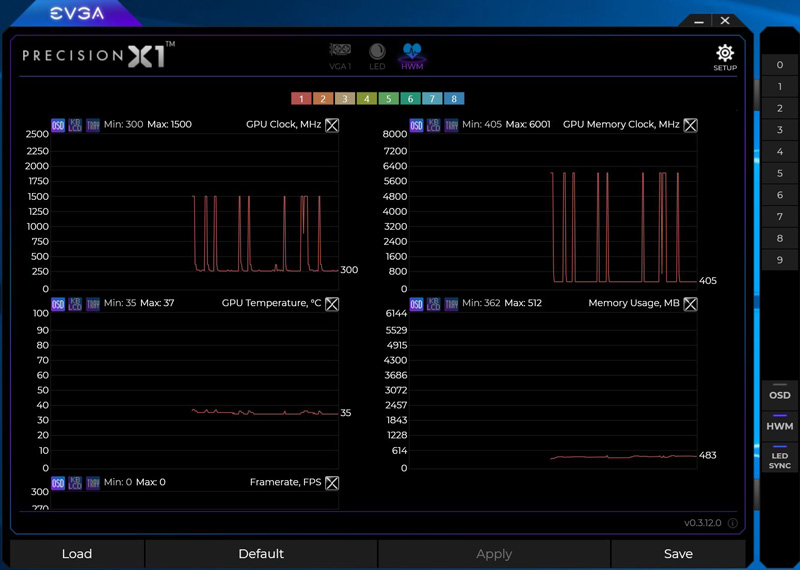The height and width of the screenshot is (570, 800).
Task: Click the Save button
Action: point(678,554)
